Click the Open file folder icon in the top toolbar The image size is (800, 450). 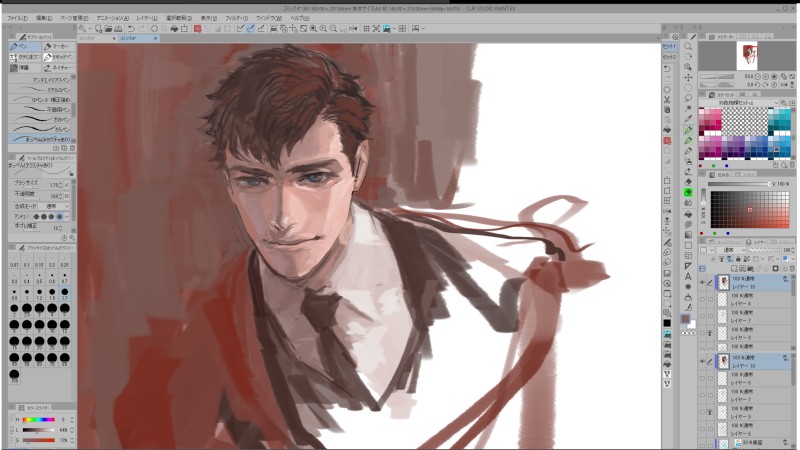tap(108, 29)
